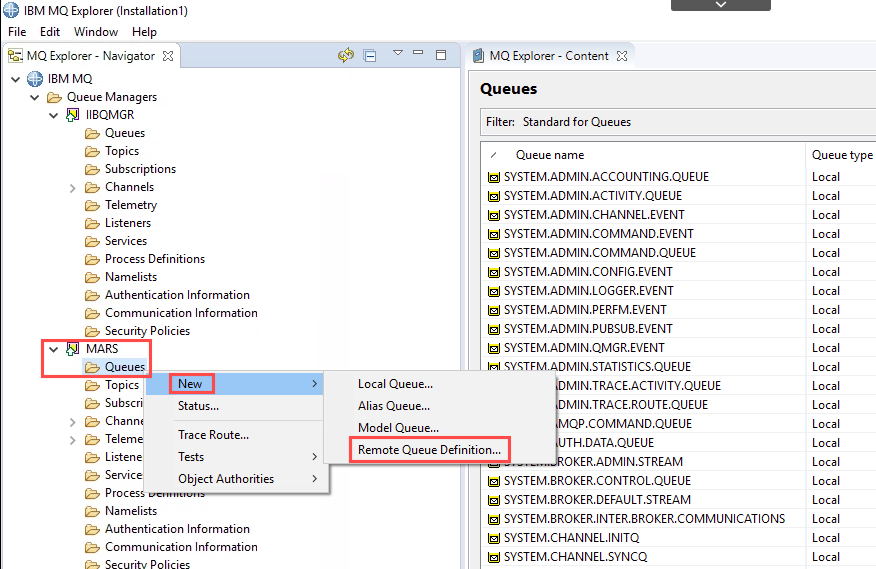Click the SYSTEM.ADMIN.PERFM.EVENT queue icon
This screenshot has height=569, width=876.
click(x=493, y=311)
